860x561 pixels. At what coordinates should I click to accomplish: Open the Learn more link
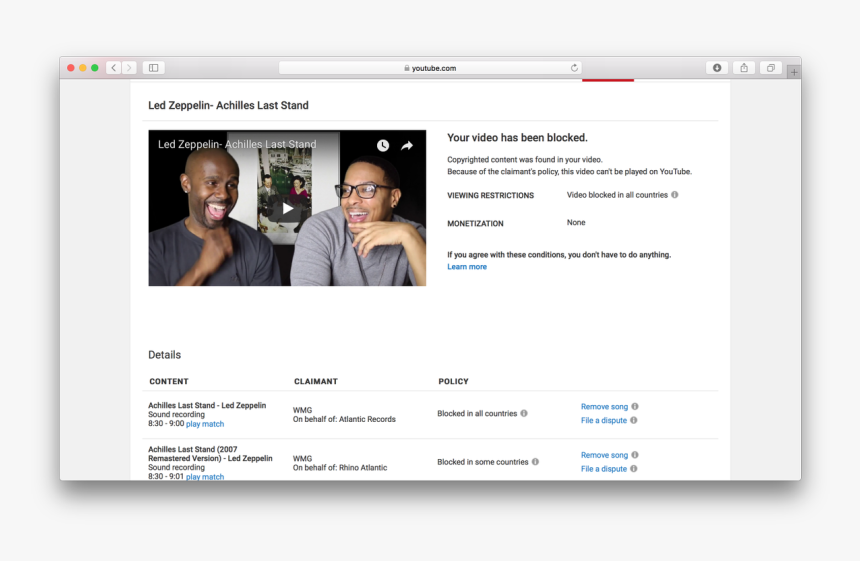coord(467,267)
